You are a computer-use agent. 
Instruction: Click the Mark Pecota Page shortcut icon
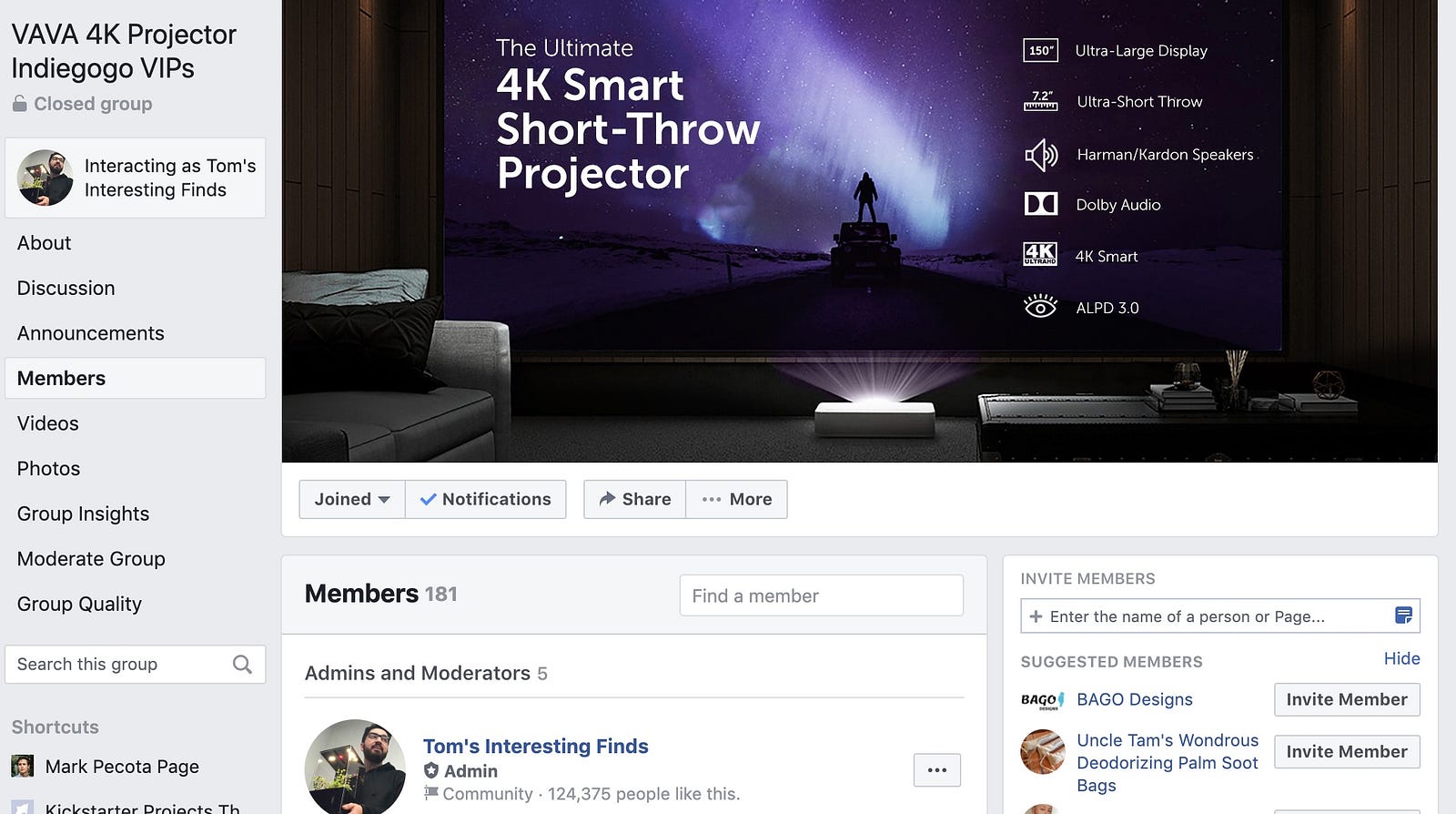(23, 766)
